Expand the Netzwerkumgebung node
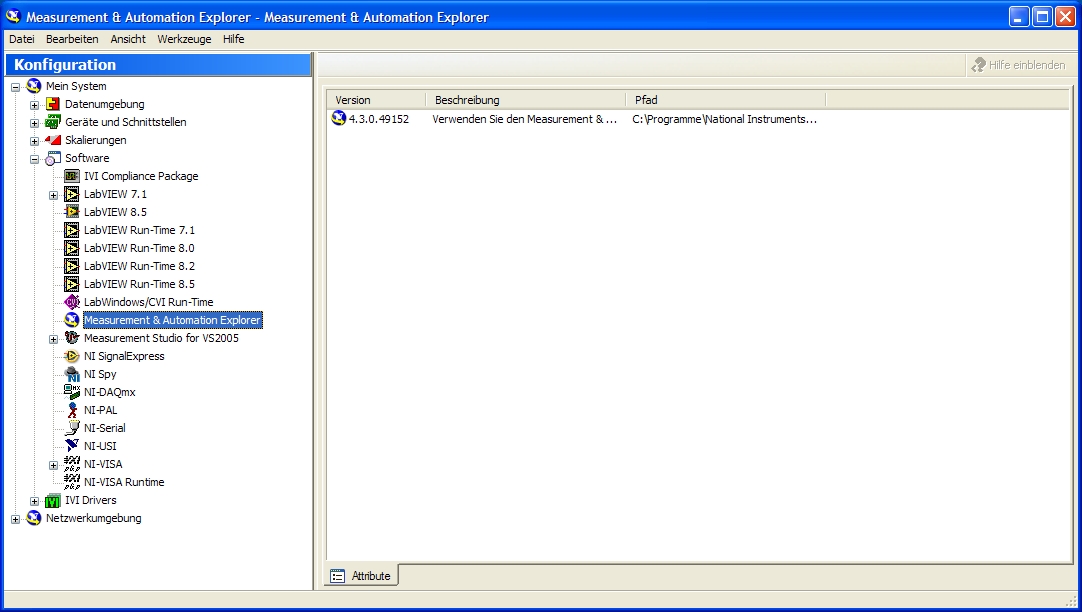The width and height of the screenshot is (1082, 612). click(x=15, y=519)
